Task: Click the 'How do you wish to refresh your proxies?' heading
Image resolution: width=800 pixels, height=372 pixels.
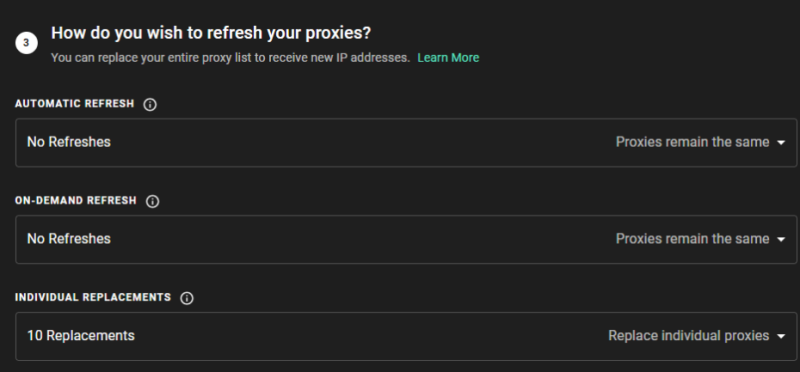Action: tap(211, 33)
